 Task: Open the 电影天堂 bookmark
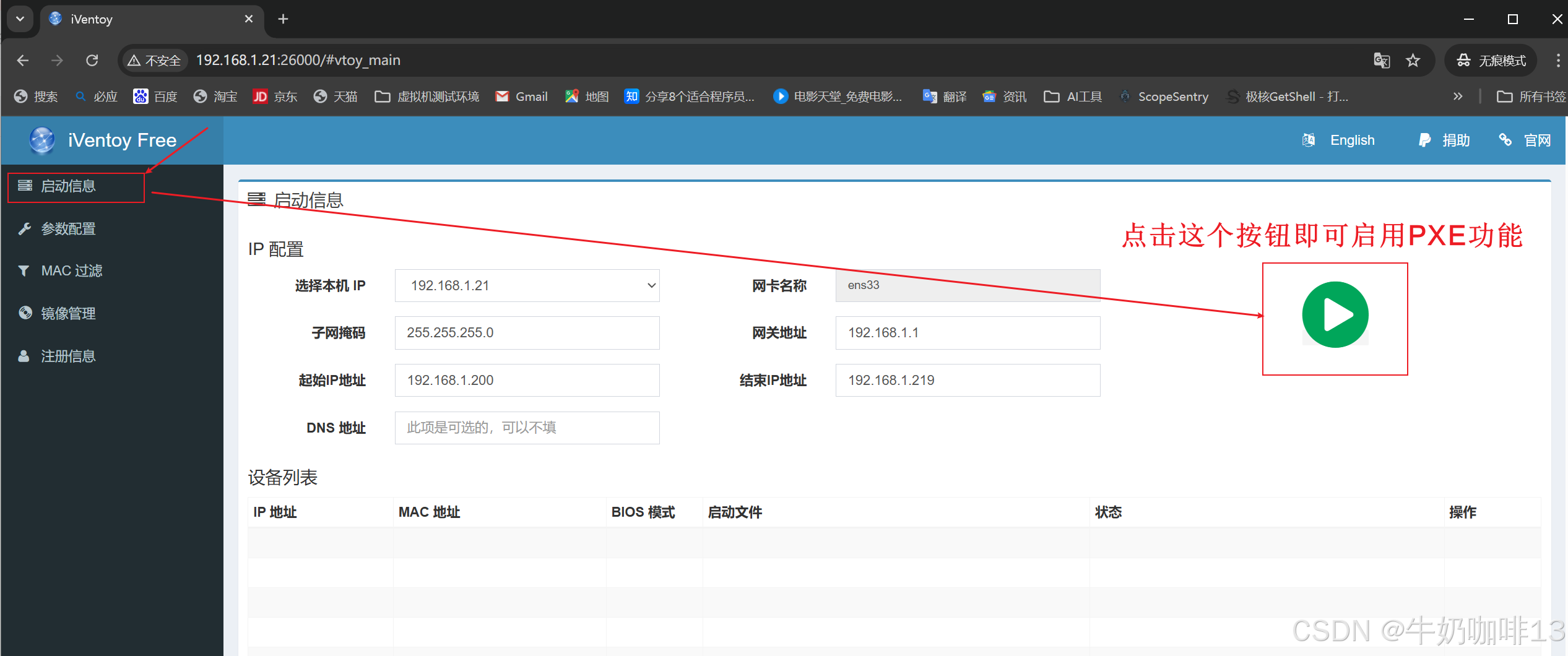pyautogui.click(x=838, y=97)
